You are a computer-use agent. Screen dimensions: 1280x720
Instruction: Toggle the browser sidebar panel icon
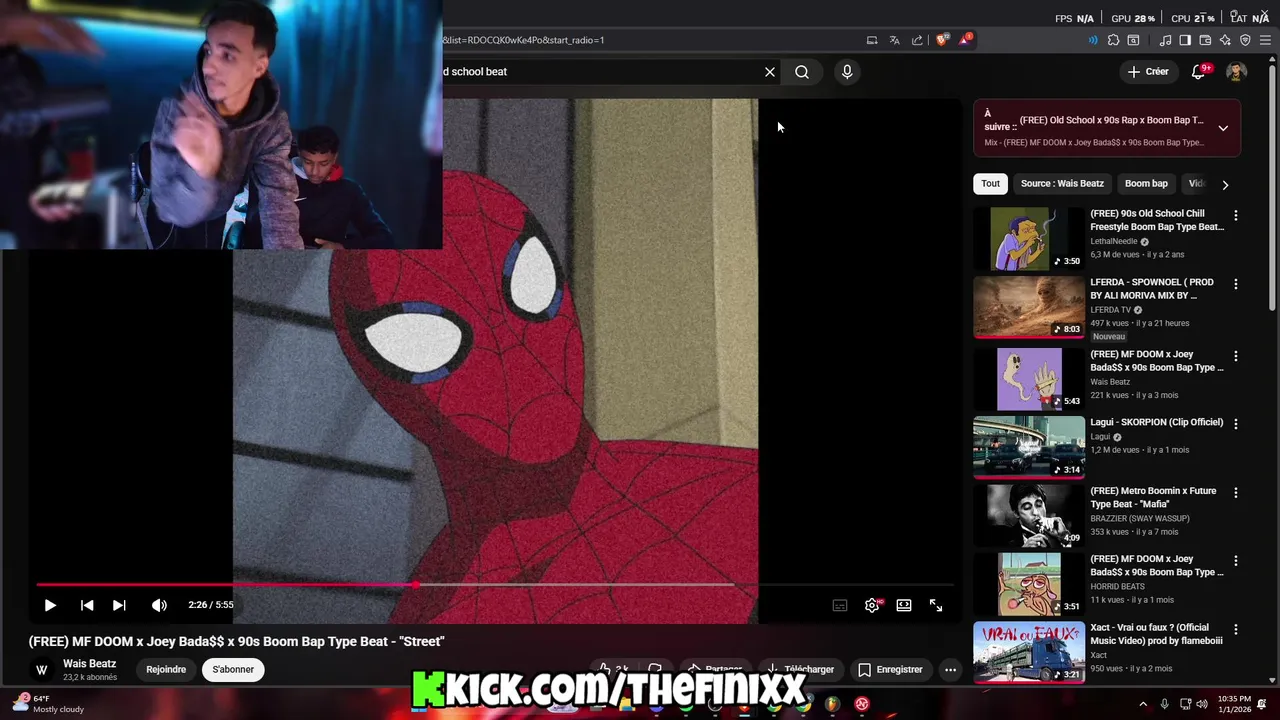pos(1185,40)
